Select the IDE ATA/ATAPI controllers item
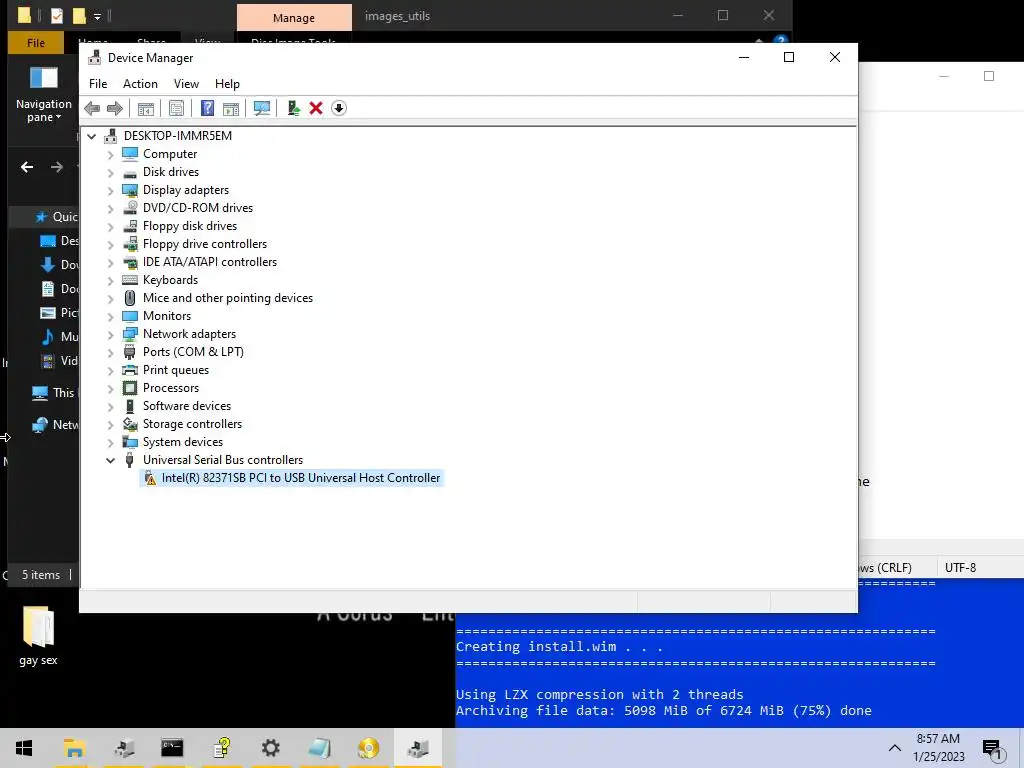Image resolution: width=1024 pixels, height=768 pixels. pos(210,262)
